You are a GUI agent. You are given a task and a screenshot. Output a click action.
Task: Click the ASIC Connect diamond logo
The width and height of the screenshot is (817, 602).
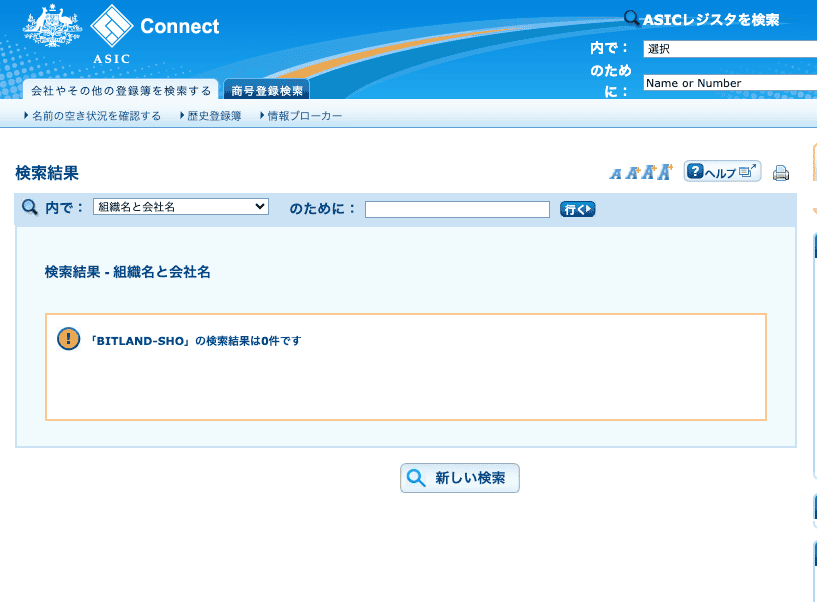(112, 26)
